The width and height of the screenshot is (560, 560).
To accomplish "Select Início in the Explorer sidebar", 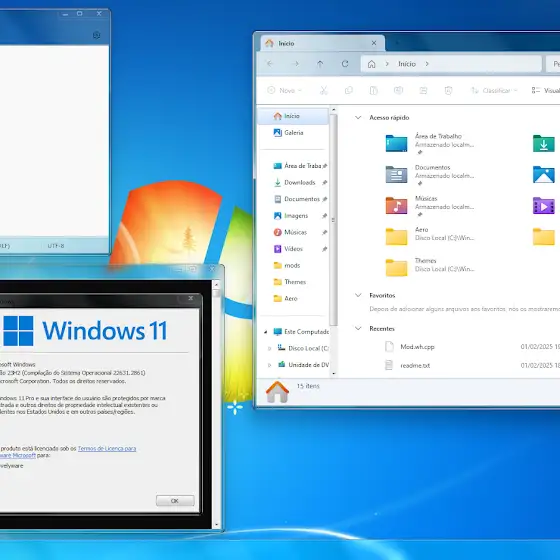I will [293, 116].
